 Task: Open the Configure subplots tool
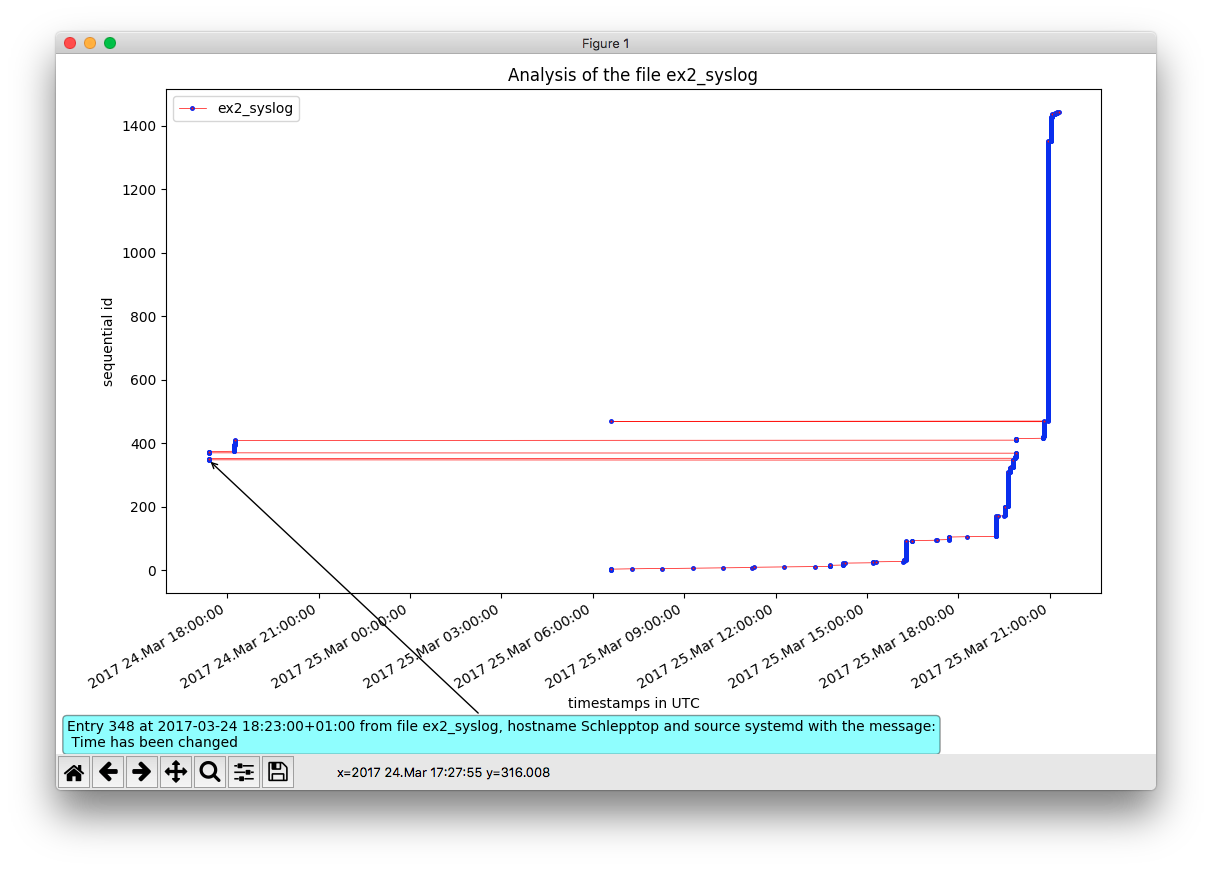point(244,772)
